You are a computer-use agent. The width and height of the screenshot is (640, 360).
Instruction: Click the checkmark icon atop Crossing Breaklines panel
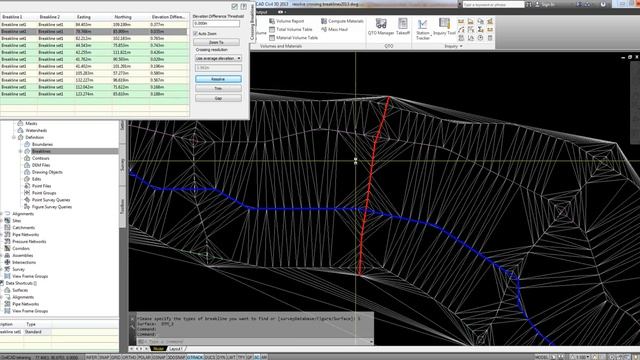234,6
